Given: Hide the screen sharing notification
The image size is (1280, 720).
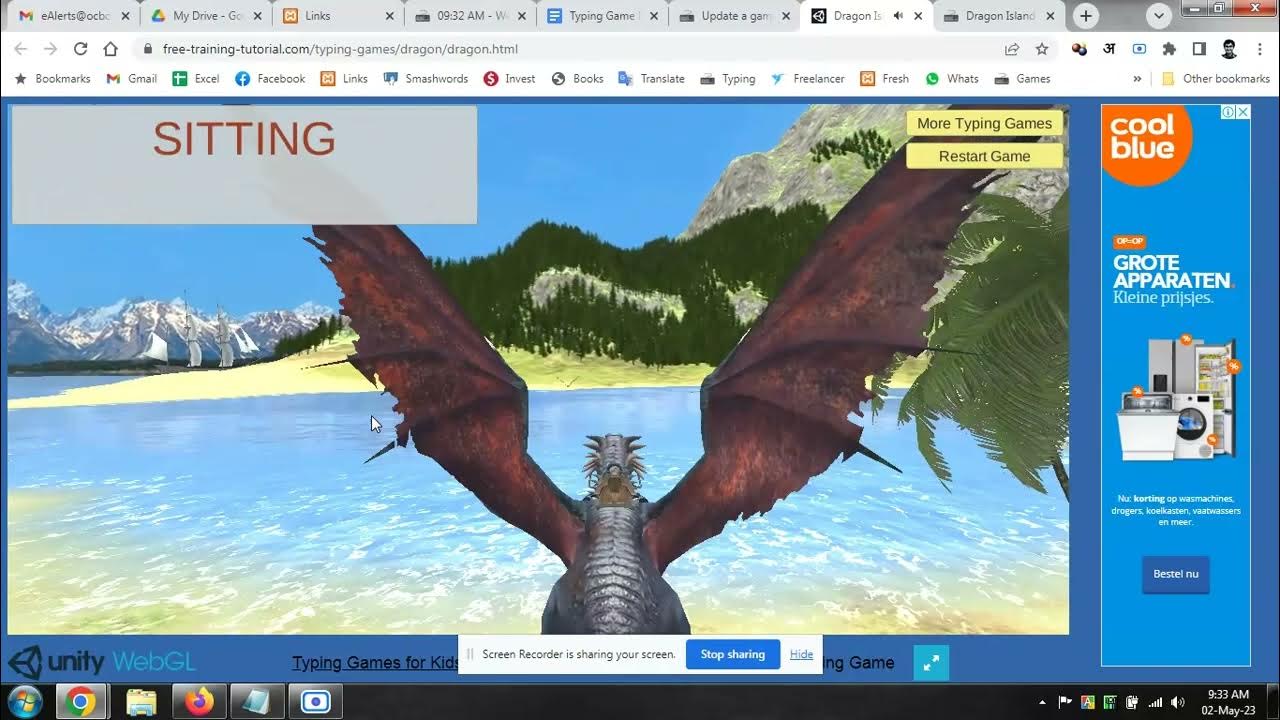Looking at the screenshot, I should pos(801,654).
